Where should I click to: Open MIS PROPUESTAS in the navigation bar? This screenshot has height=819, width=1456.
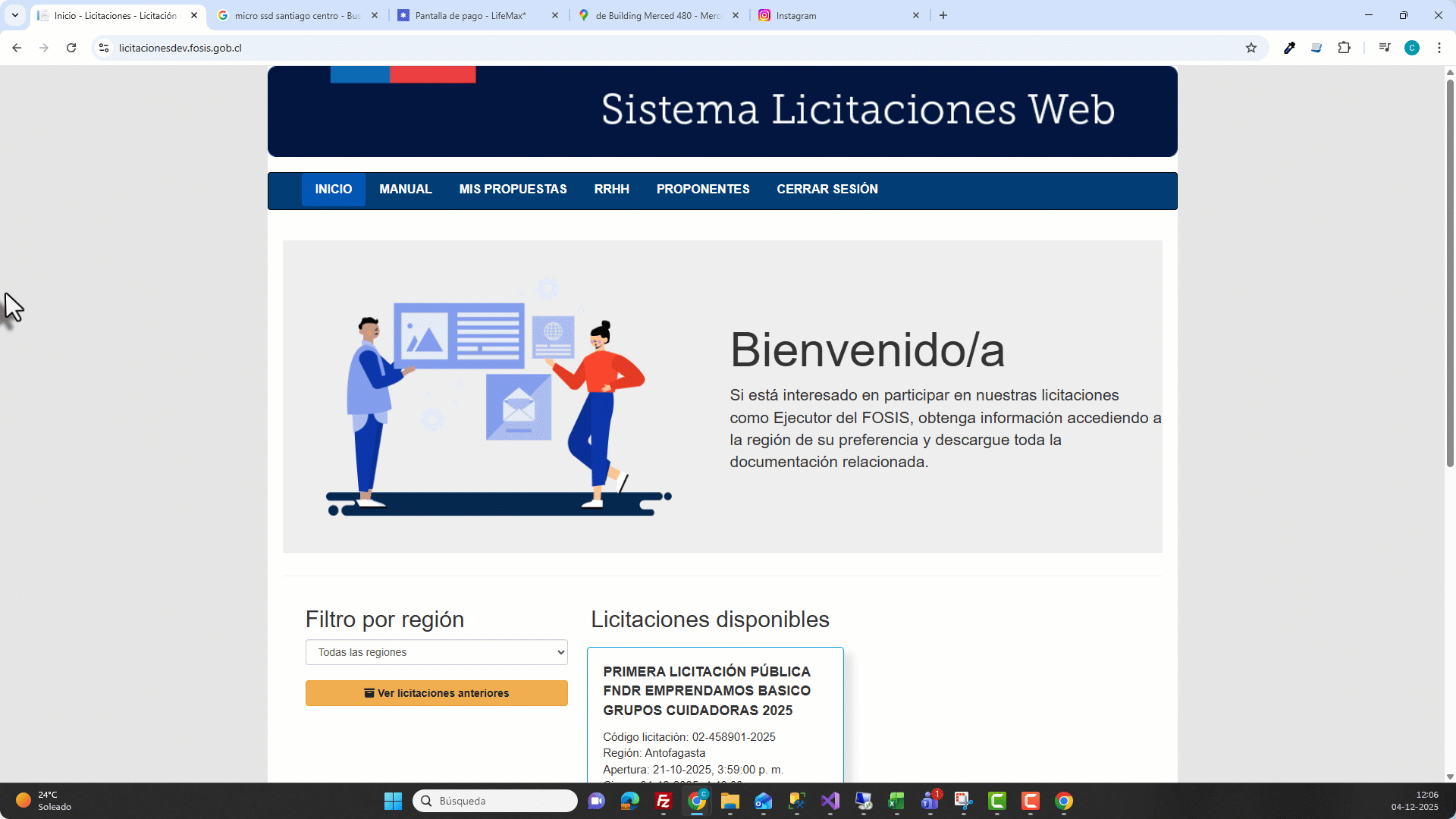(x=513, y=190)
